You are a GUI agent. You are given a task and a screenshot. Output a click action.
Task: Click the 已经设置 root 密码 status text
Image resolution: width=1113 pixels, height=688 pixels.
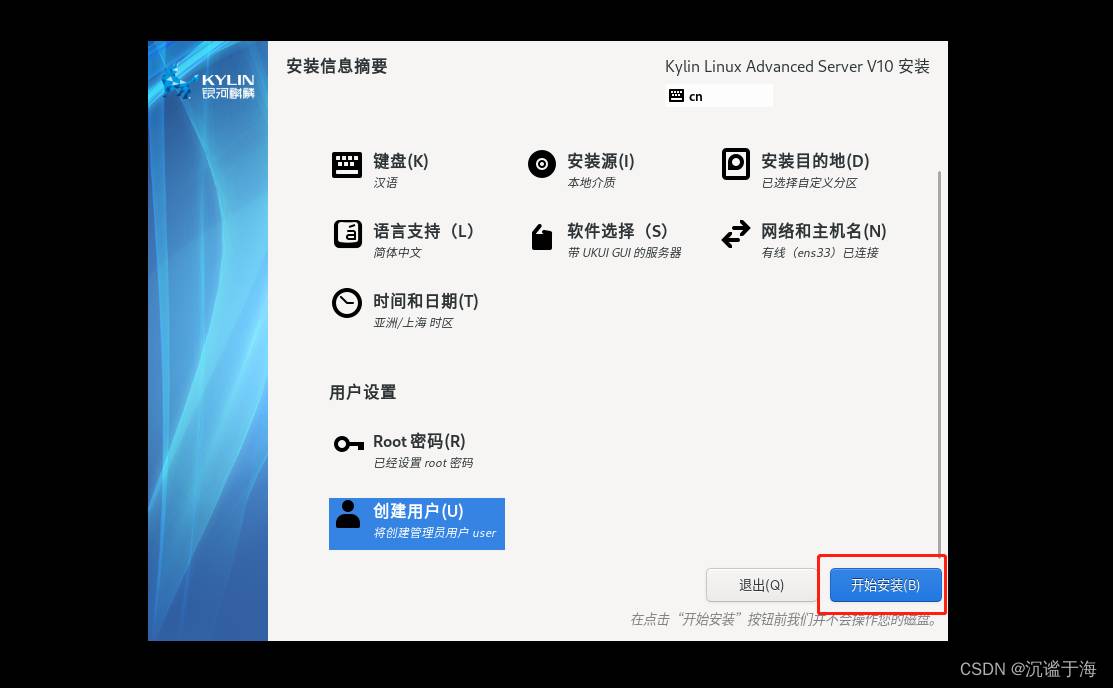[422, 463]
